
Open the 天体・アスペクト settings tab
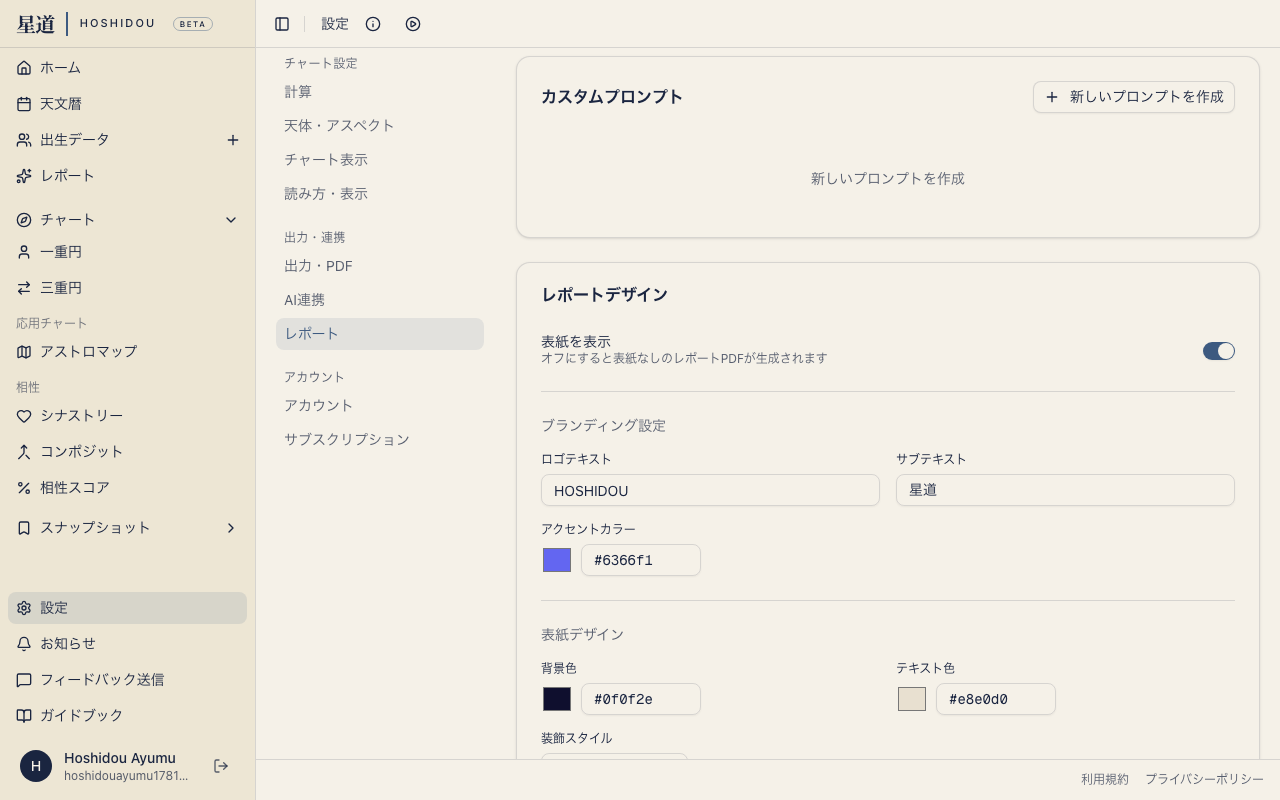(x=380, y=126)
